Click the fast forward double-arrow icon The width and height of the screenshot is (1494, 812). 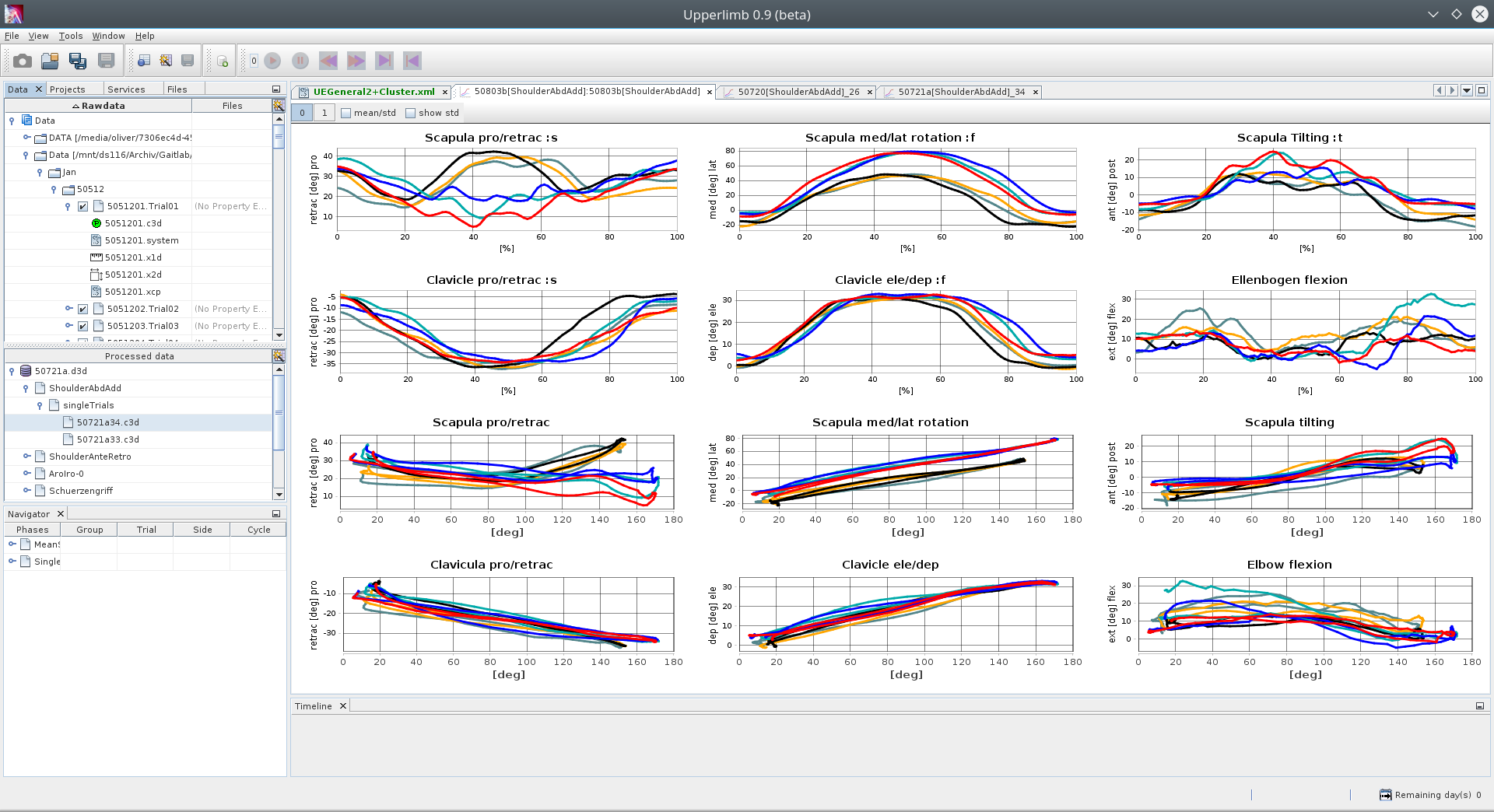pyautogui.click(x=356, y=61)
